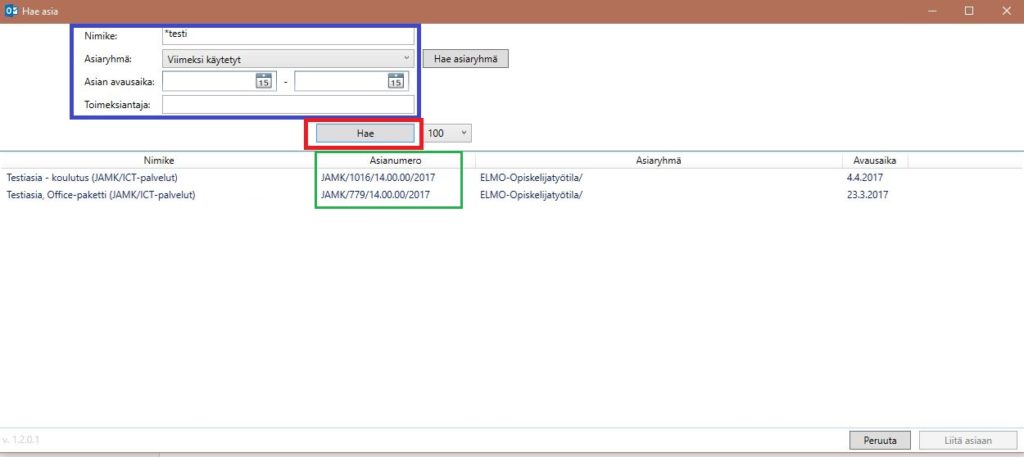
Task: Click the Hae asiaryhmä button
Action: [466, 59]
